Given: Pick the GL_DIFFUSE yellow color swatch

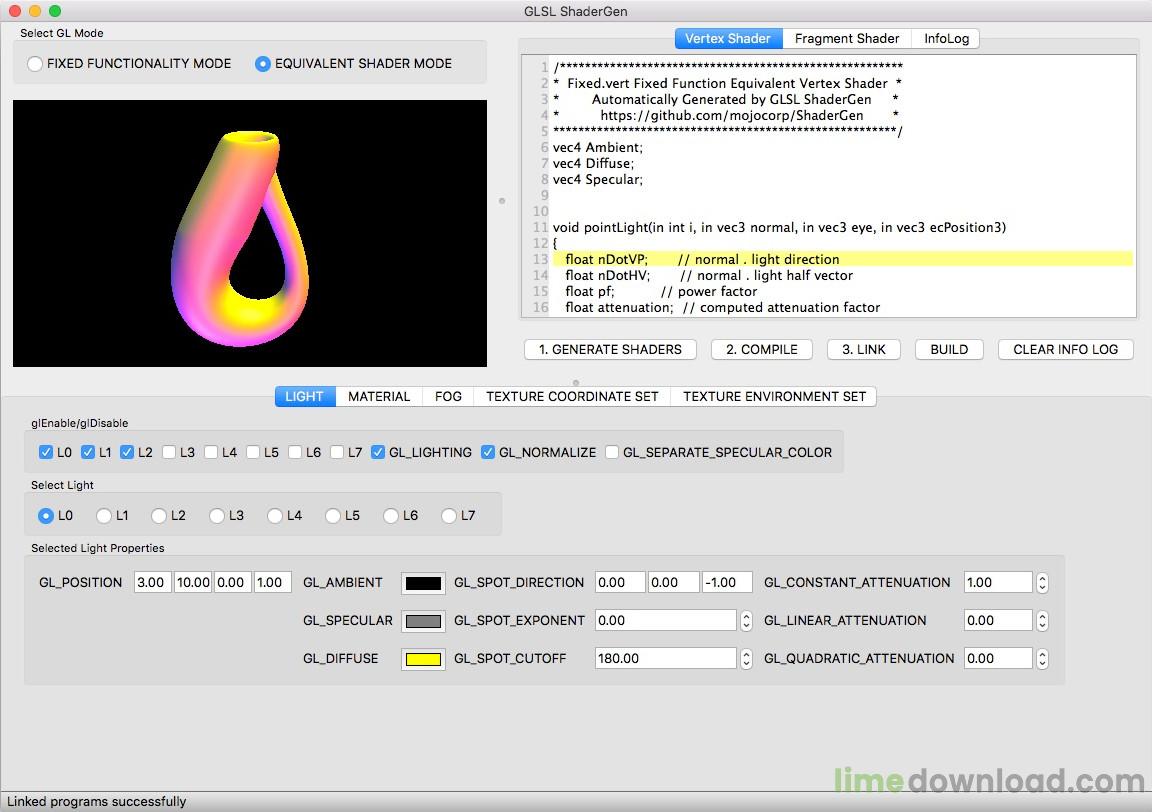Looking at the screenshot, I should [423, 659].
